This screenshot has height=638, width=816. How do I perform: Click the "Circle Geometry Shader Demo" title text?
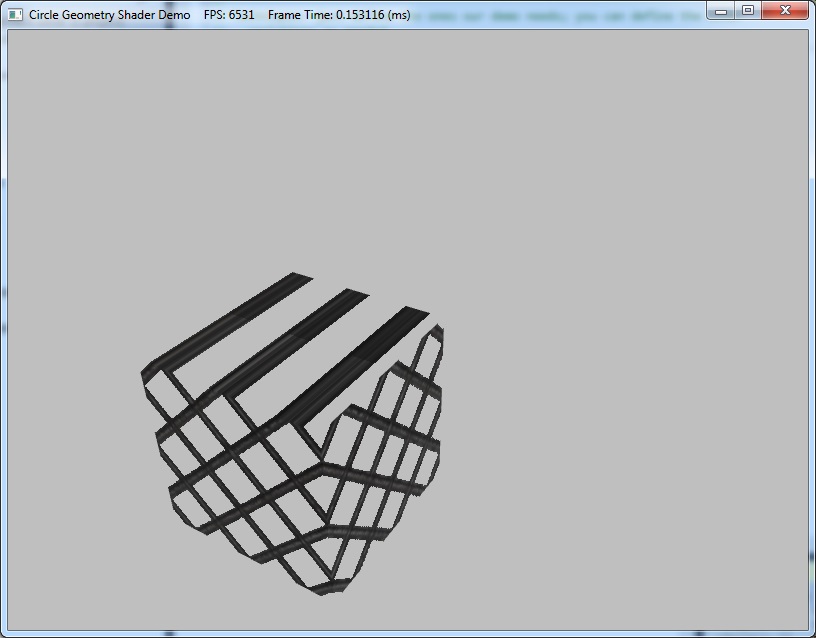coord(109,15)
